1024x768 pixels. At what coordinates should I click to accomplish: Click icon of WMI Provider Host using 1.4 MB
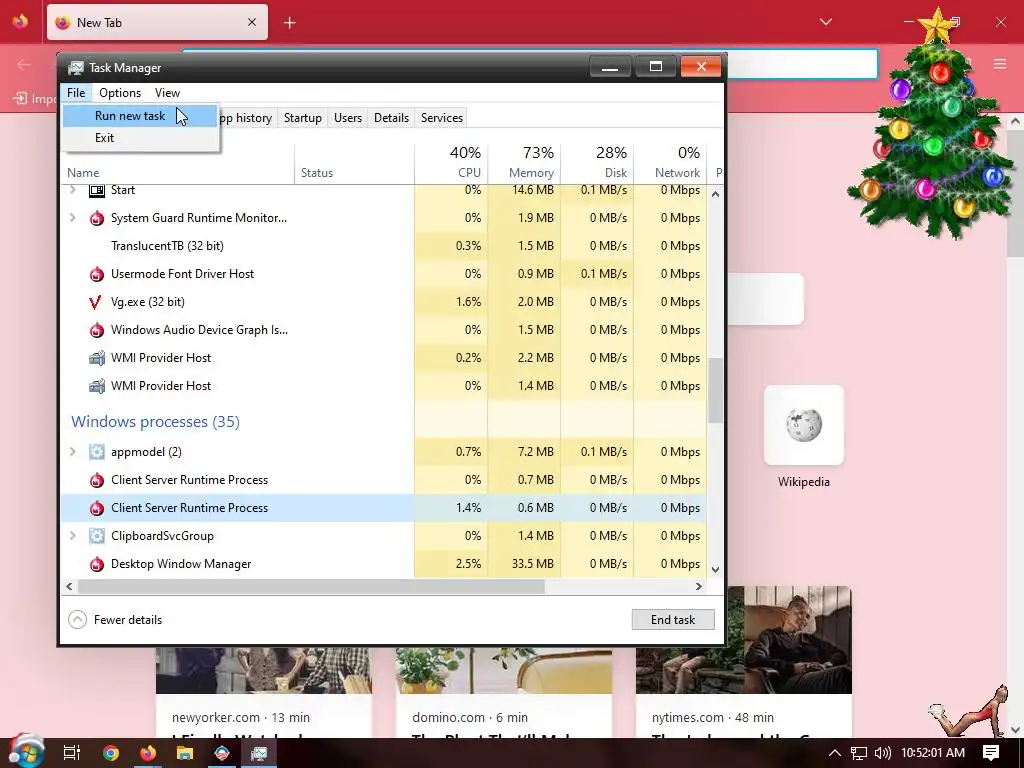(97, 386)
